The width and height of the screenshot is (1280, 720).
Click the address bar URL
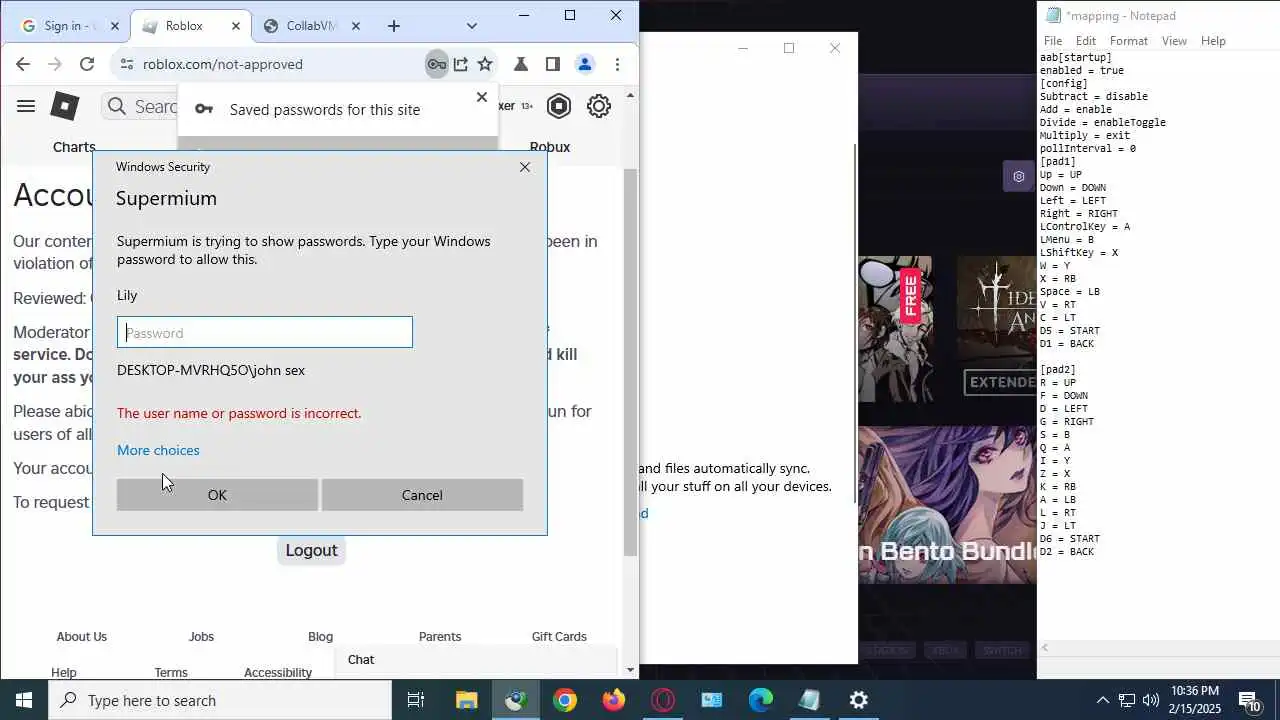223,64
